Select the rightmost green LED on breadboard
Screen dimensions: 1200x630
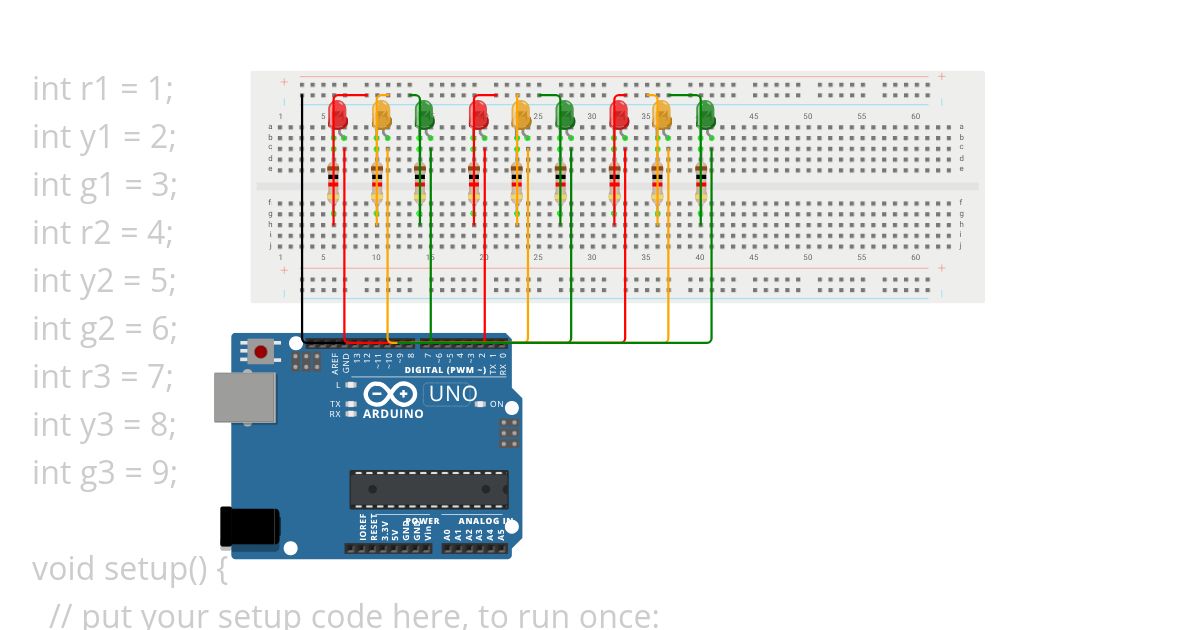705,114
